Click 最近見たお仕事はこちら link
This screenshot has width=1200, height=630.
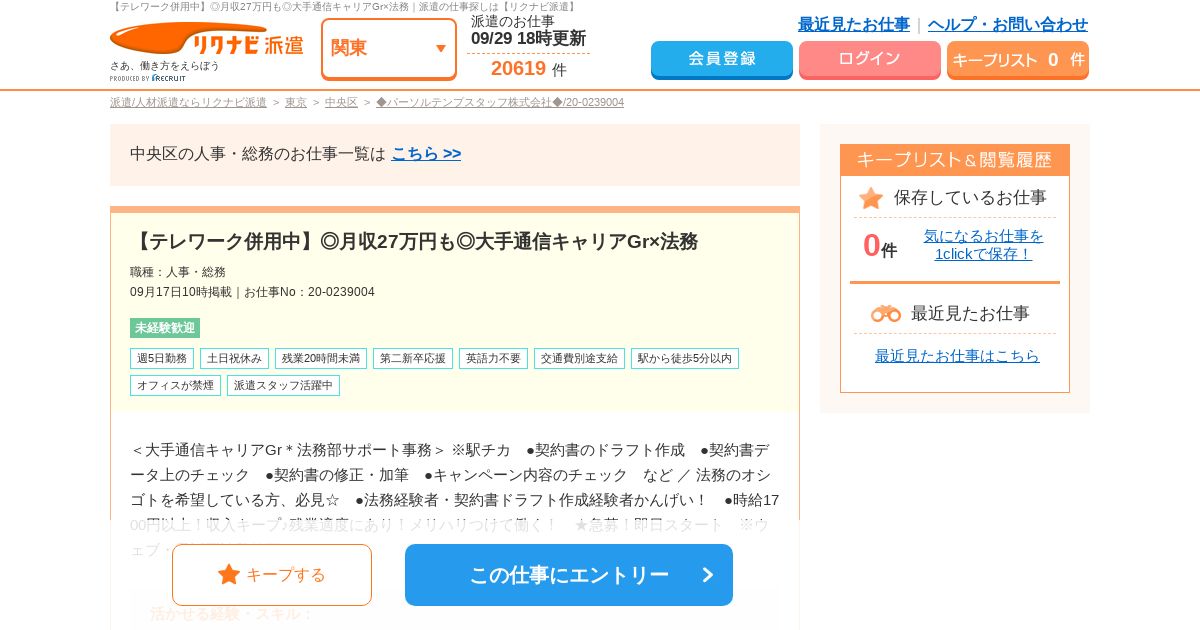957,355
